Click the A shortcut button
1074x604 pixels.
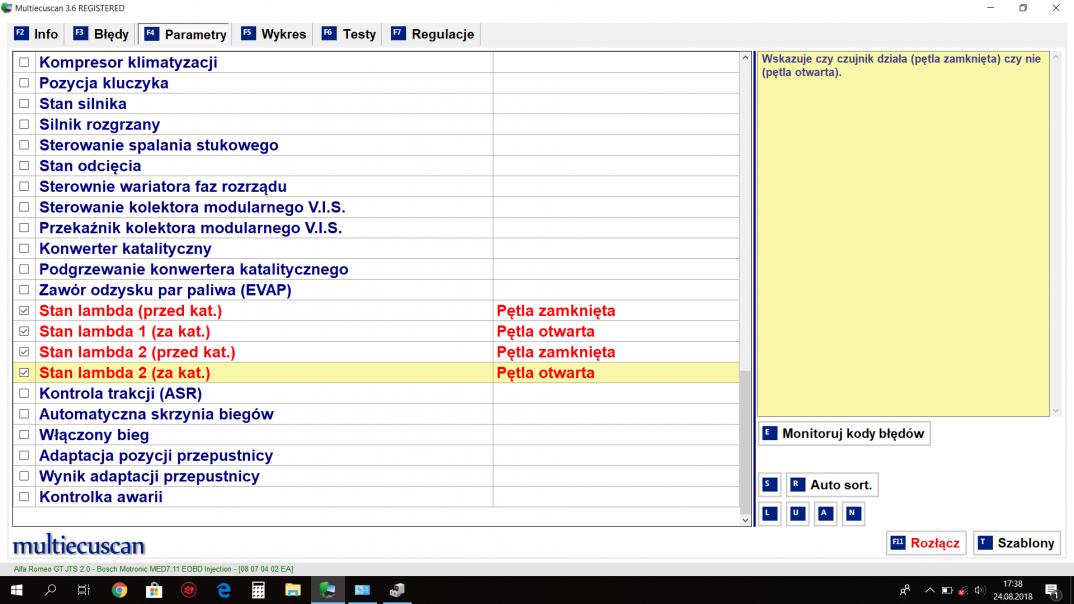click(825, 514)
